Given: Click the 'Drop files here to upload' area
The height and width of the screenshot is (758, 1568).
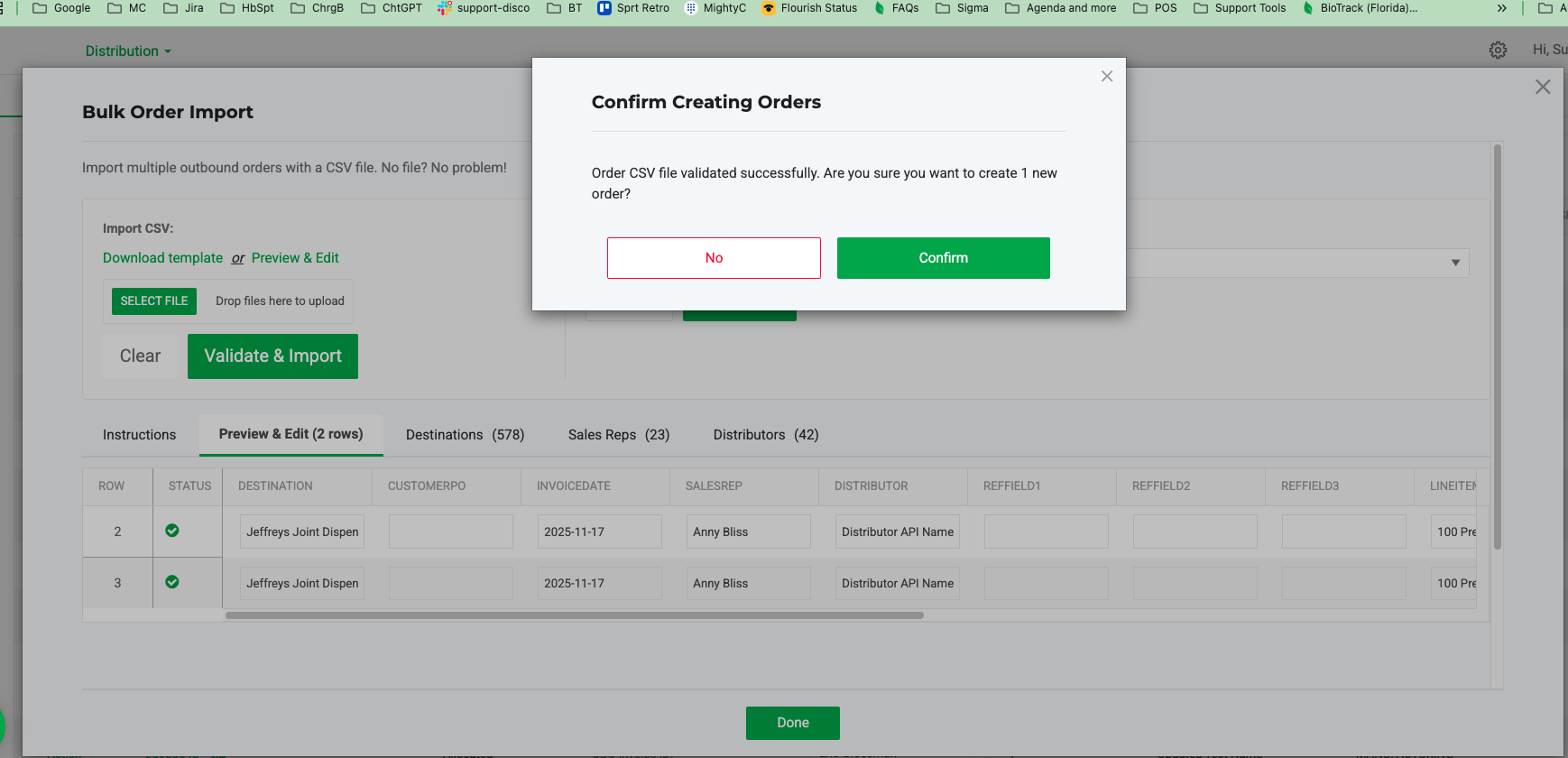Looking at the screenshot, I should click(280, 301).
